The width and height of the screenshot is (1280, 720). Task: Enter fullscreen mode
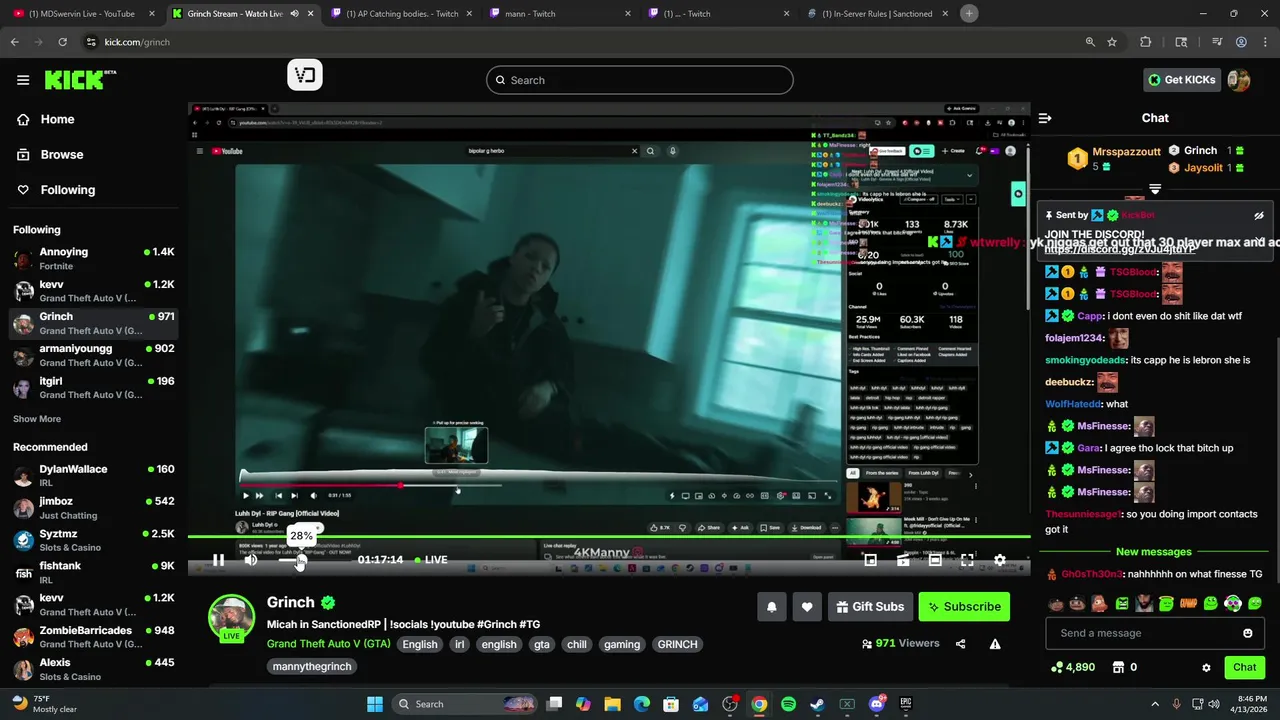point(967,560)
